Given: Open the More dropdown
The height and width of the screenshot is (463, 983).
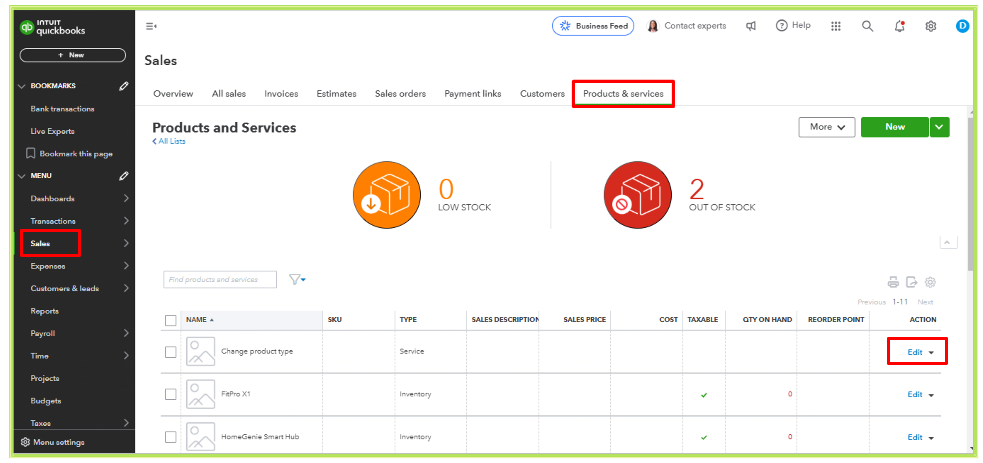Looking at the screenshot, I should click(827, 127).
